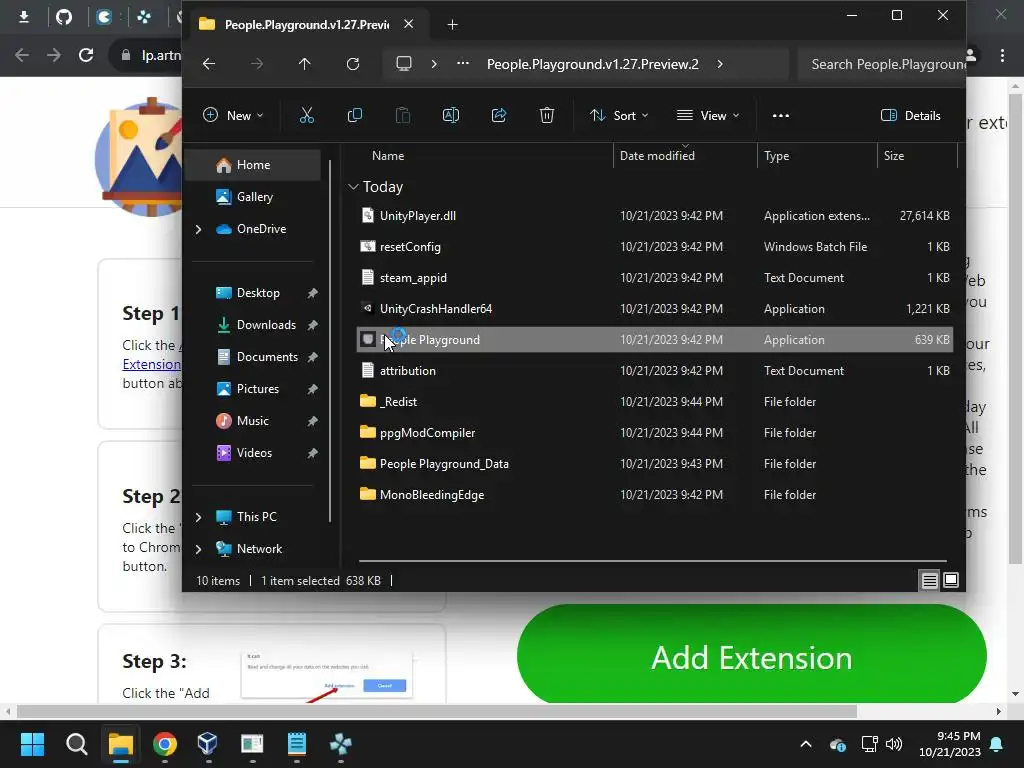Show hidden system tray icons
This screenshot has width=1024, height=768.
click(806, 744)
